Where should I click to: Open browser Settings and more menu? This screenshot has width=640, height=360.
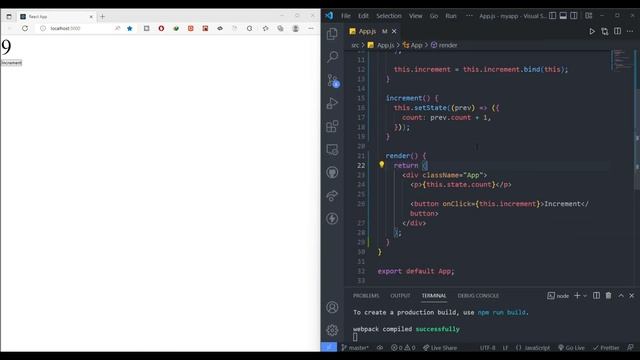pos(311,29)
